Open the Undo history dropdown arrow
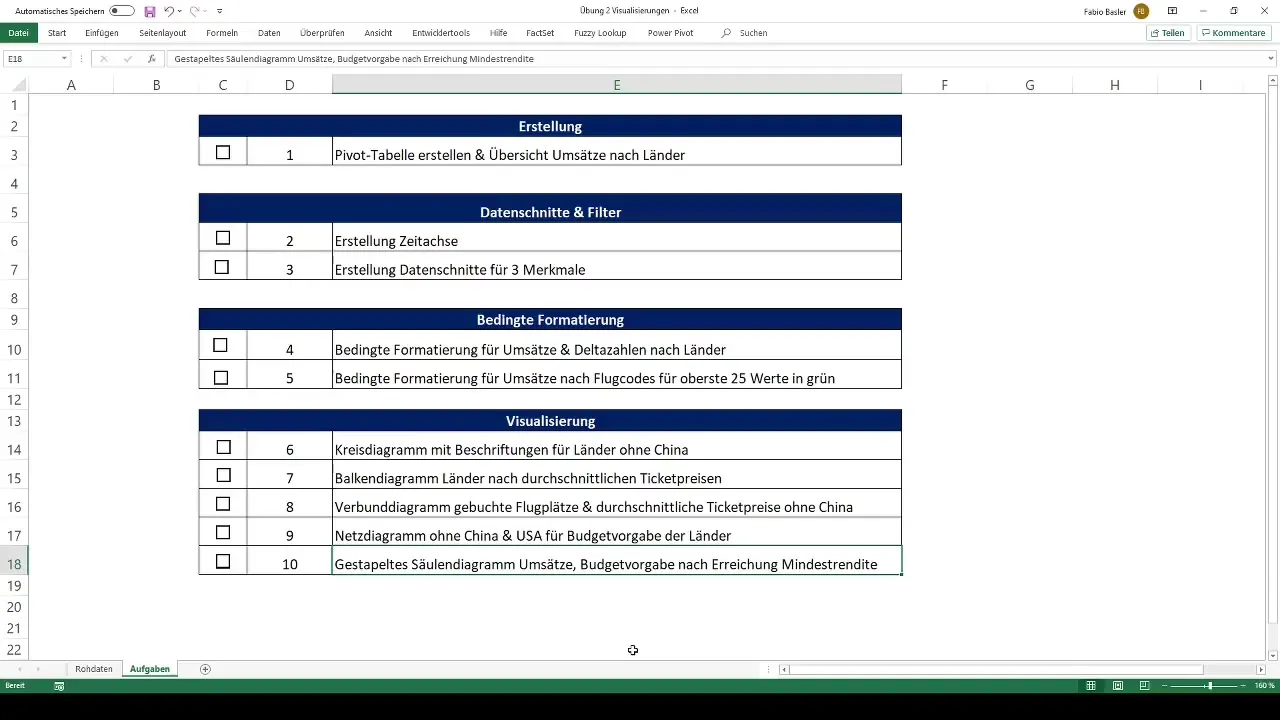This screenshot has height=720, width=1280. 180,11
